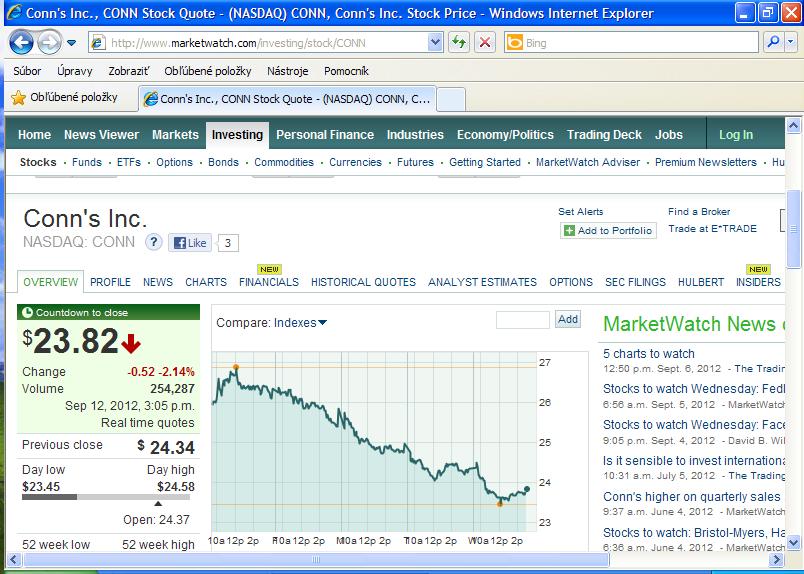
Task: Select the Conn's Inc. browser tab
Action: (x=288, y=99)
